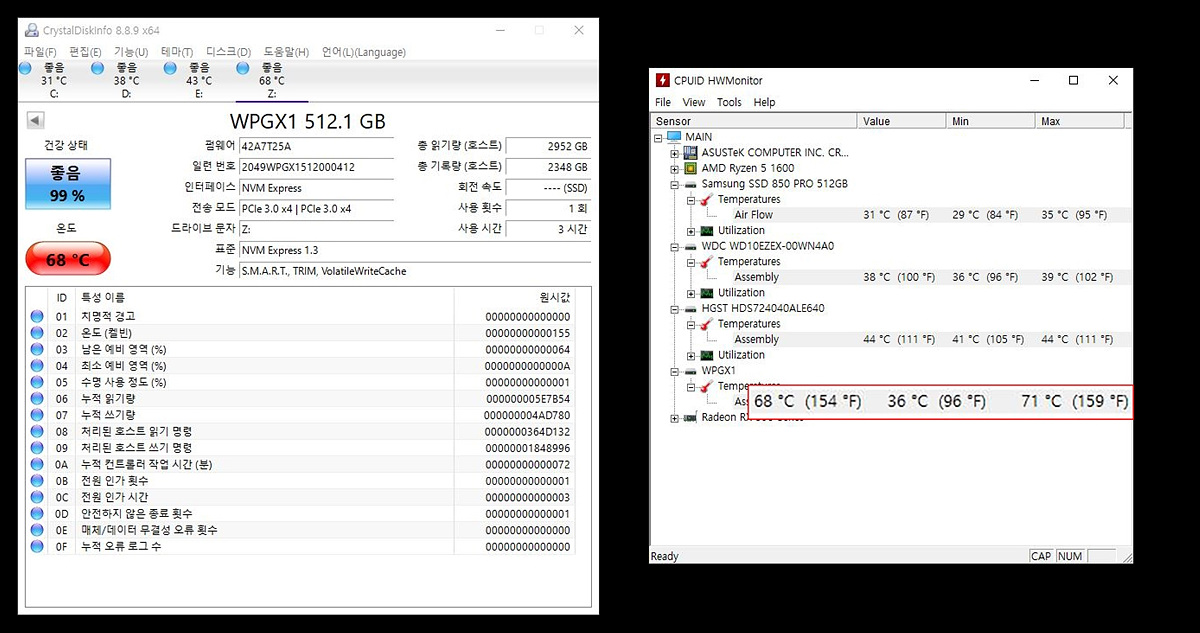Image resolution: width=1200 pixels, height=633 pixels.
Task: Click the ASUSTeK motherboard icon in HWMonitor
Action: pos(690,153)
